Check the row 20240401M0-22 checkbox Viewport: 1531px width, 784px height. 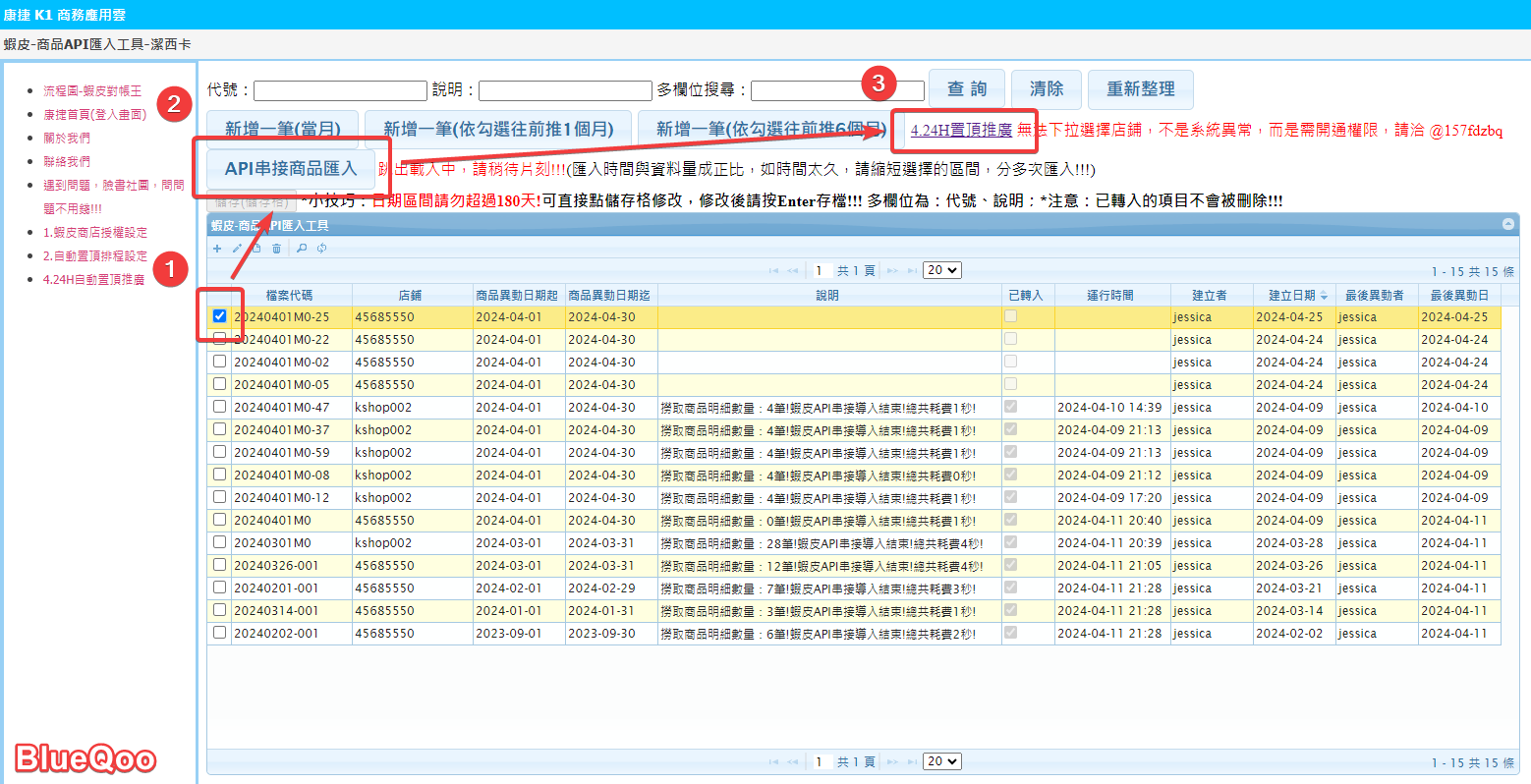pos(220,339)
